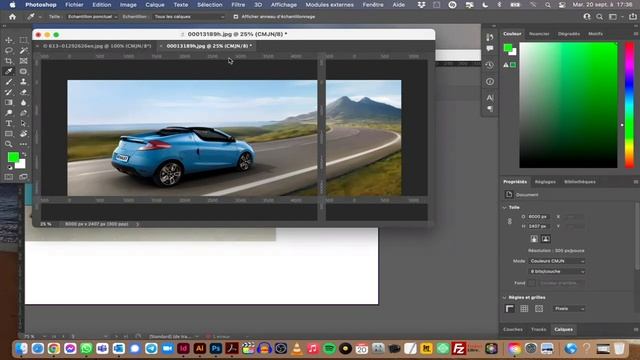This screenshot has width=640, height=360.
Task: Go to Photoshop Home screen
Action: pos(13,17)
